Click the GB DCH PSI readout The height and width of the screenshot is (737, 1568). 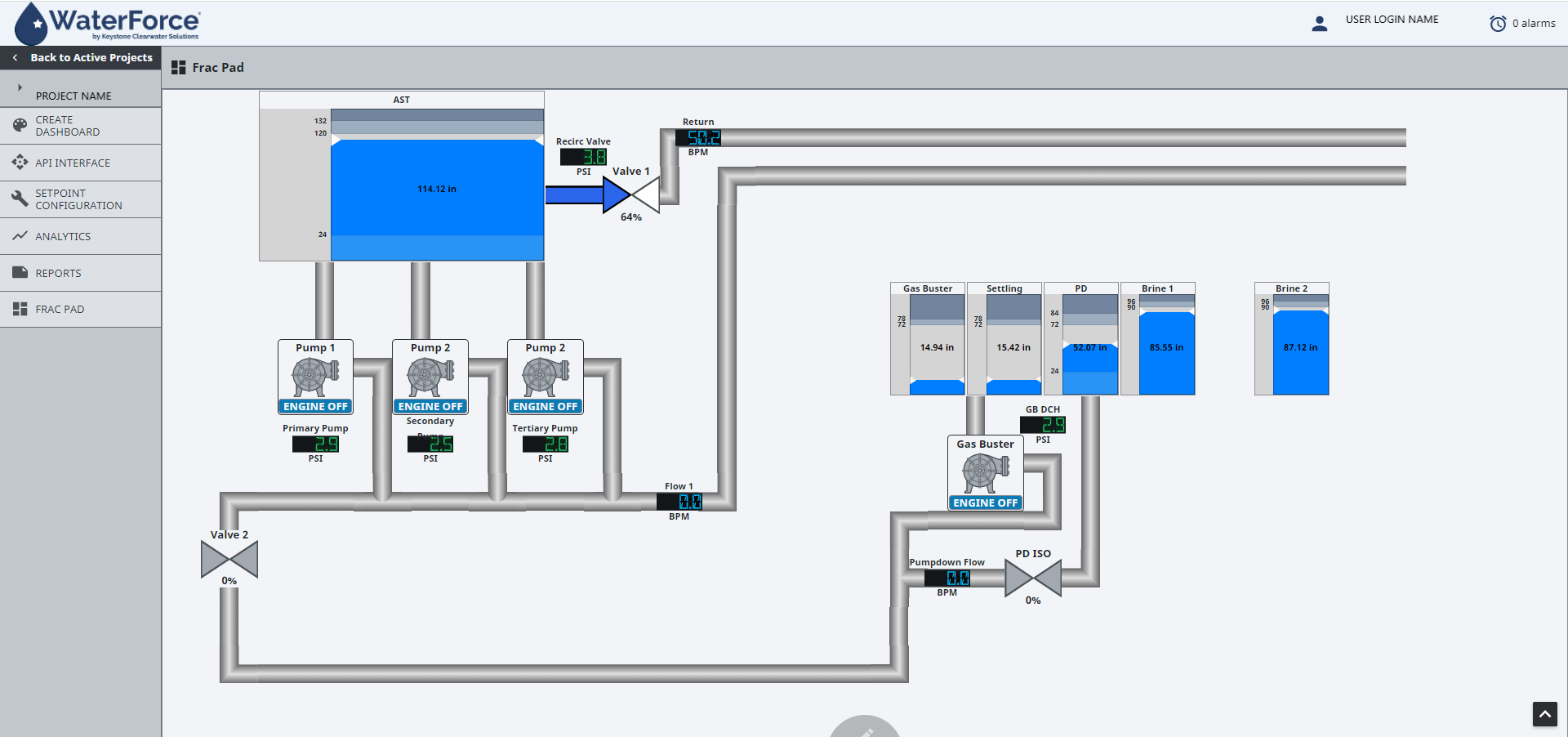1043,425
